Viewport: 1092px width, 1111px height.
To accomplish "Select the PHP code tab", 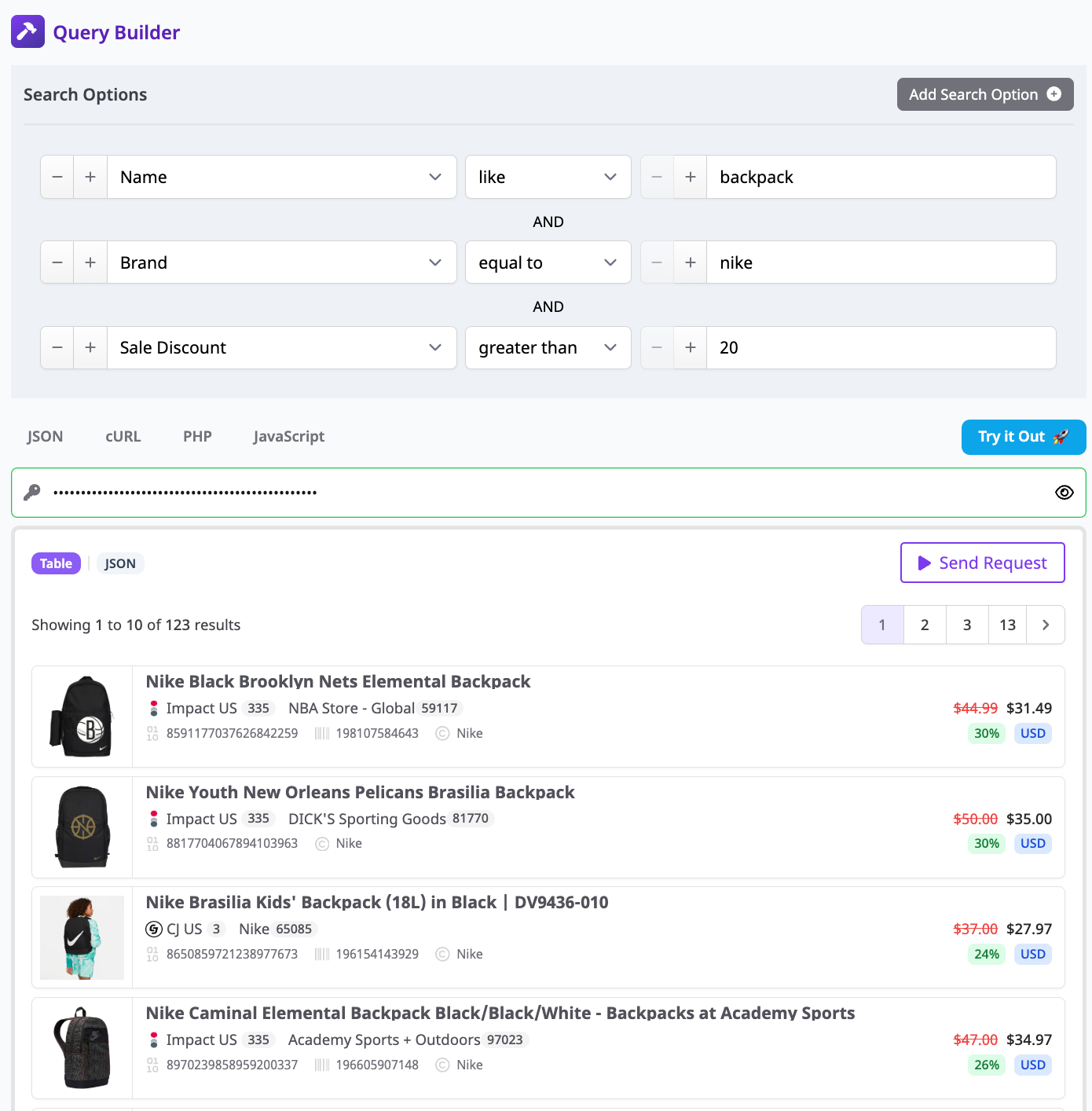I will click(x=197, y=436).
